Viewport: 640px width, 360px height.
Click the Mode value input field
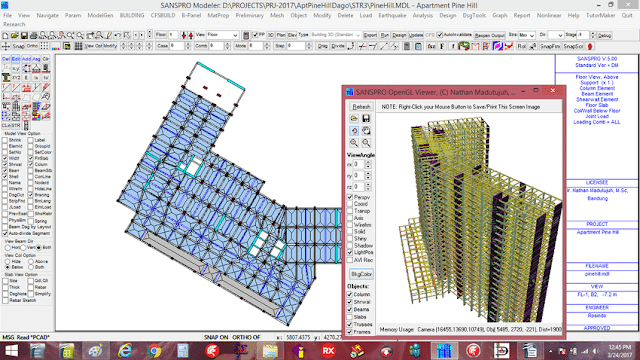(256, 46)
